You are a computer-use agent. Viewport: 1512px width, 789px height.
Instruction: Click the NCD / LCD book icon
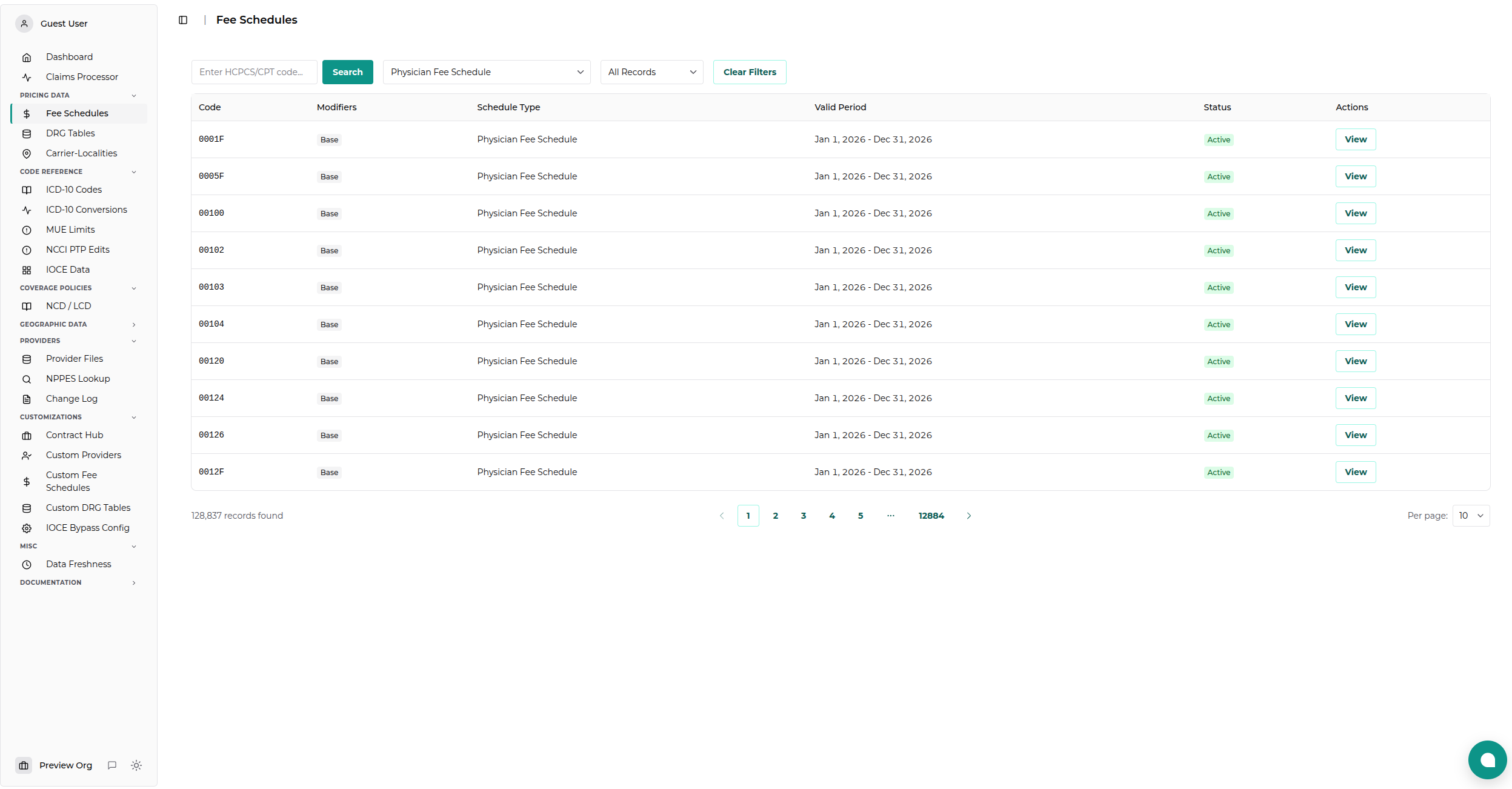click(27, 307)
